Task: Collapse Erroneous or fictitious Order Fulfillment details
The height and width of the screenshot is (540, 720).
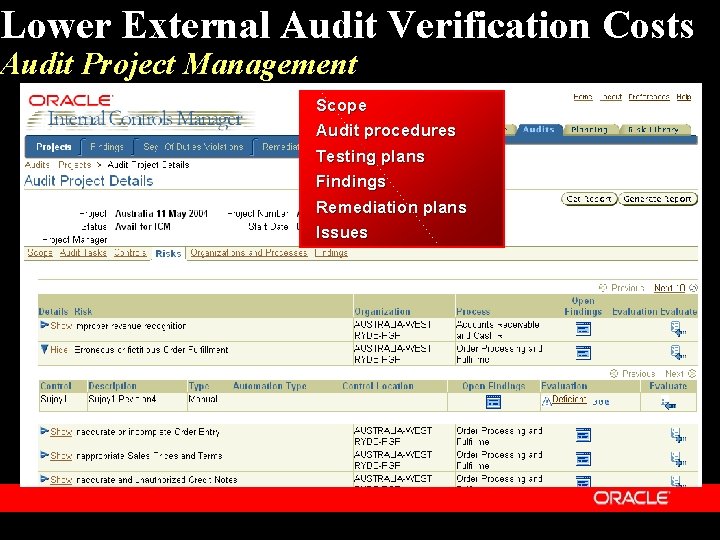Action: [45, 349]
